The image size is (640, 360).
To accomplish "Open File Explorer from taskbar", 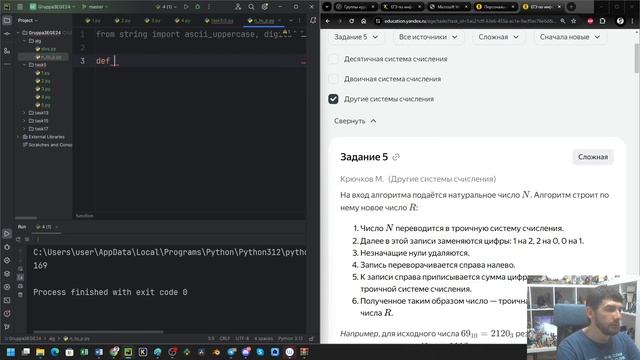I will [x=40, y=352].
